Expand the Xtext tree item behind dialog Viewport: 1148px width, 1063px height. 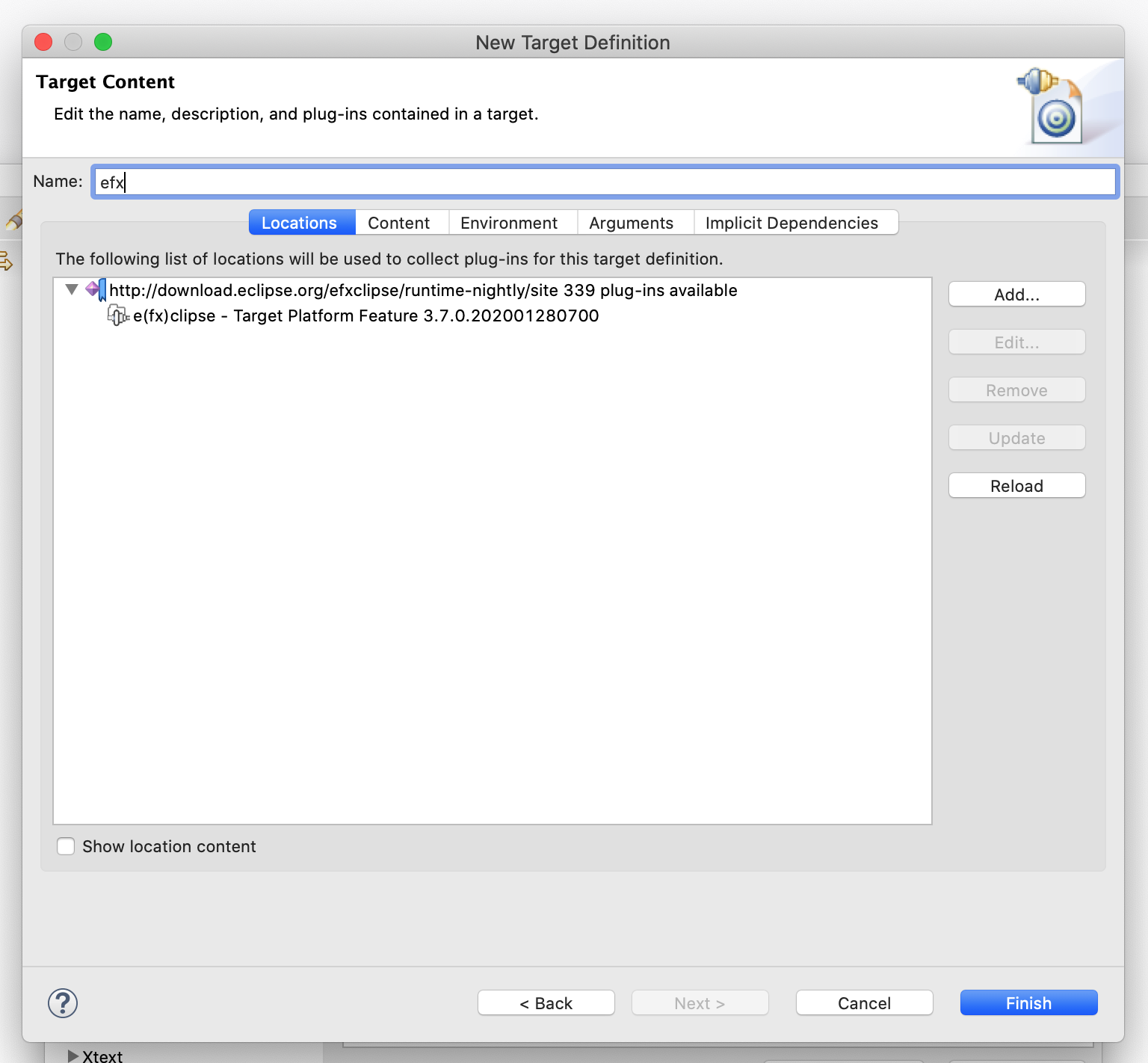tap(72, 1056)
